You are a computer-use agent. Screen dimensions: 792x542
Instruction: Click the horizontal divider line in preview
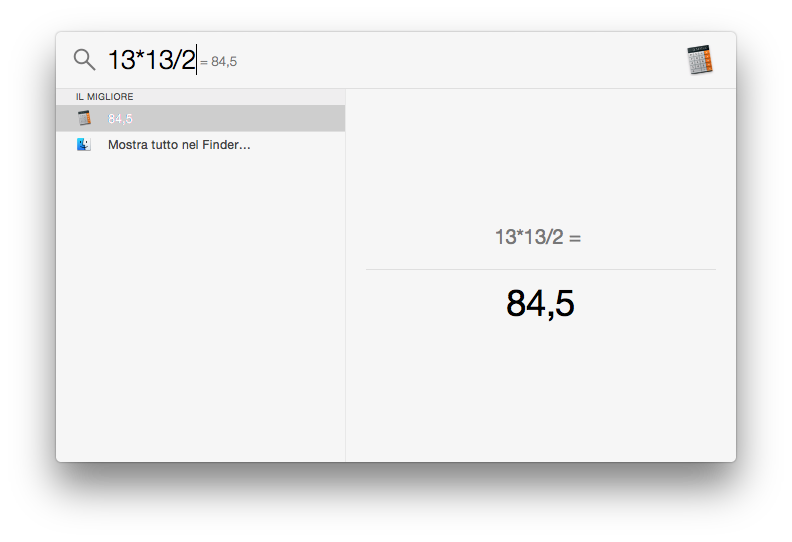(540, 269)
